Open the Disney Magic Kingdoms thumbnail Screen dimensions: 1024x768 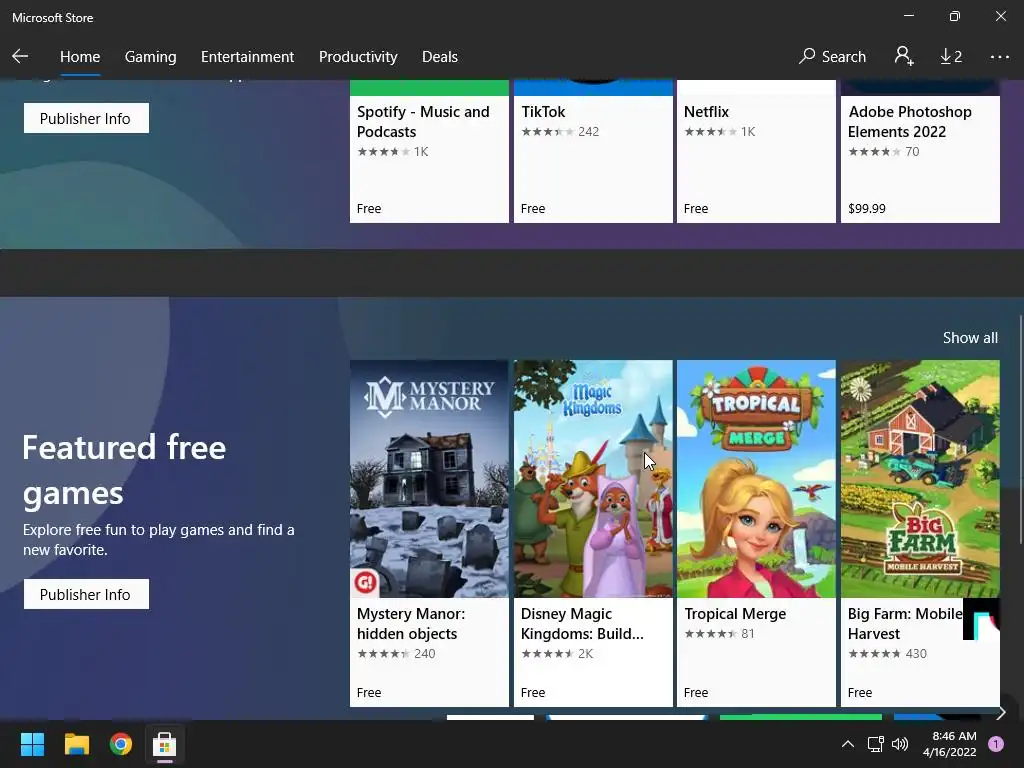tap(593, 479)
